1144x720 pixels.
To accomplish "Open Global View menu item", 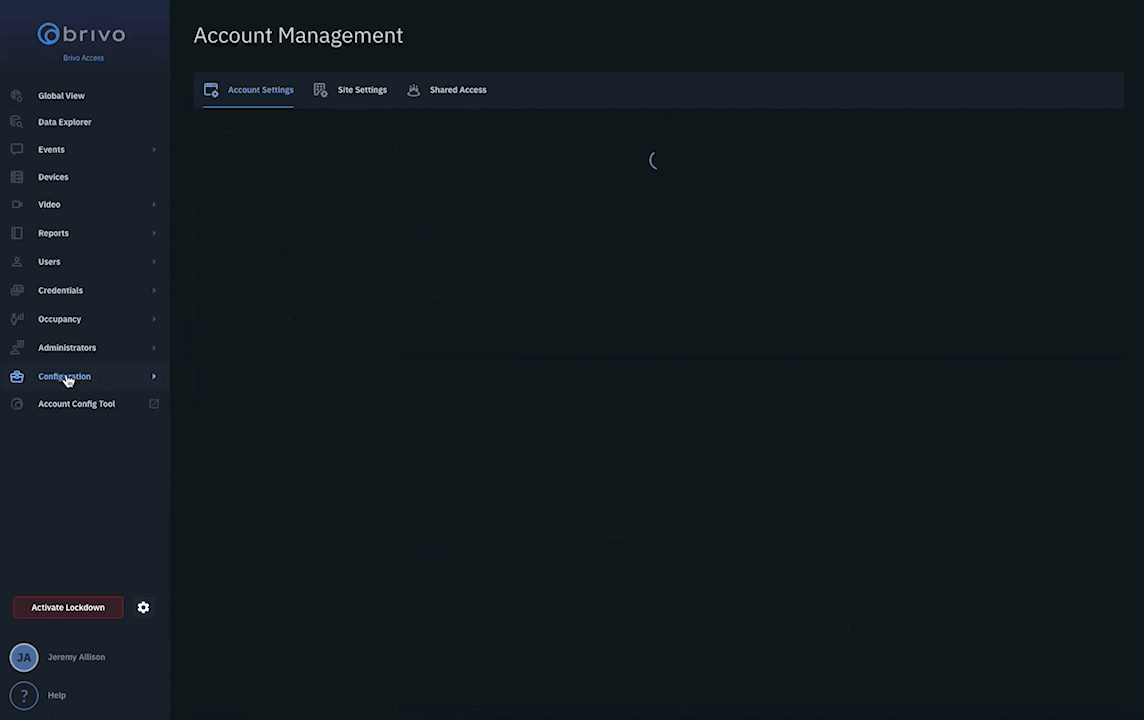I will (x=61, y=96).
